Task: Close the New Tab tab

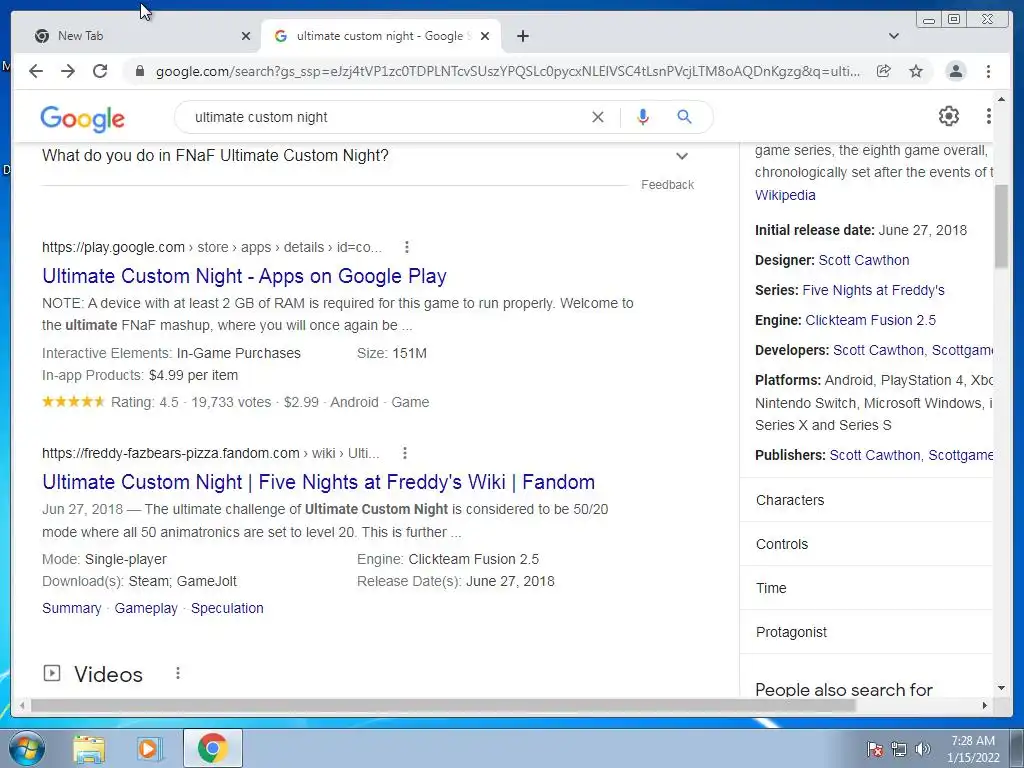Action: coord(246,36)
